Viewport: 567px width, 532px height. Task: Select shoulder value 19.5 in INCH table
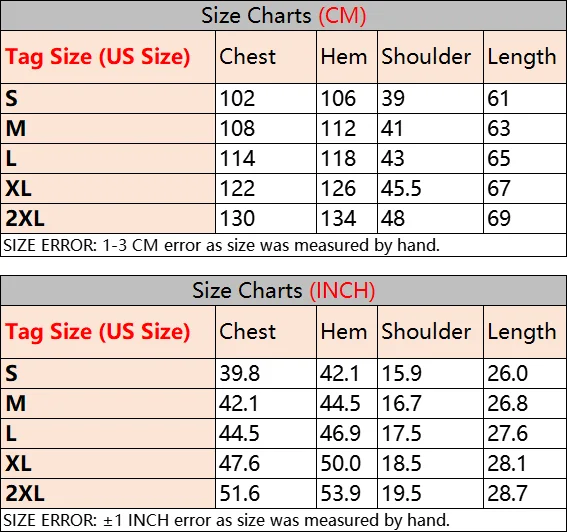402,493
